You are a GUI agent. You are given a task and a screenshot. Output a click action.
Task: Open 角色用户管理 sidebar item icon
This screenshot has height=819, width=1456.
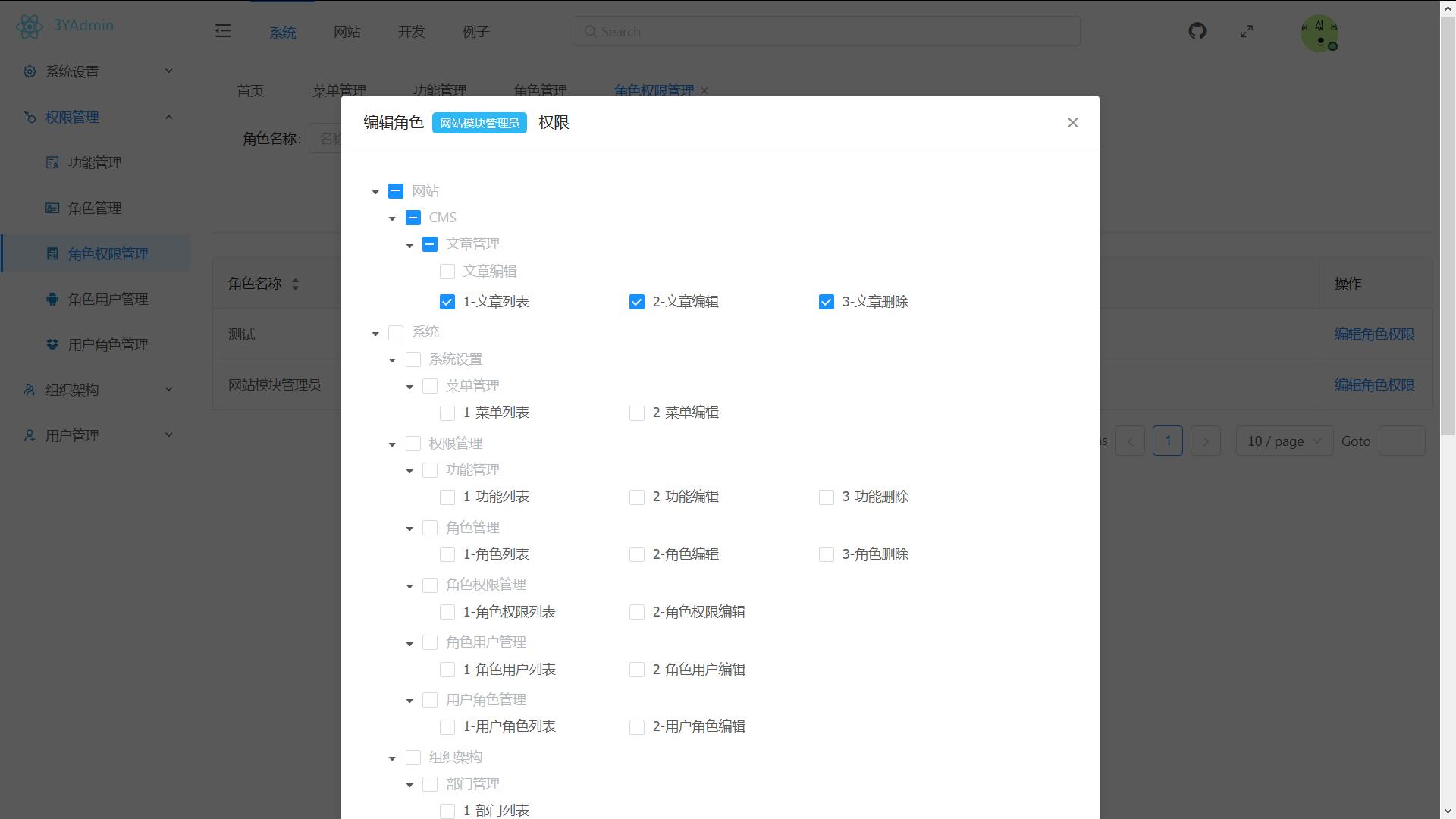(x=52, y=299)
